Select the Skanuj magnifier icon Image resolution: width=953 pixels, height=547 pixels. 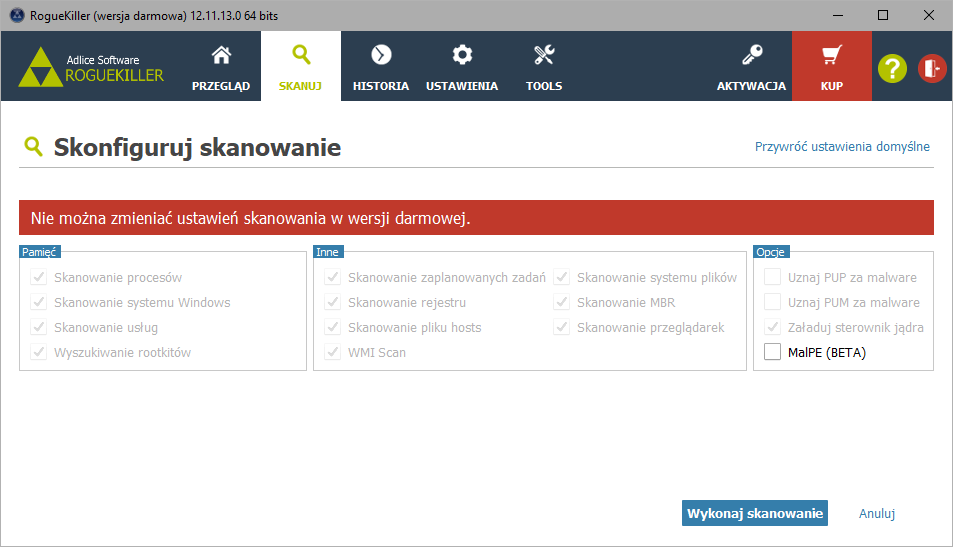[x=301, y=55]
